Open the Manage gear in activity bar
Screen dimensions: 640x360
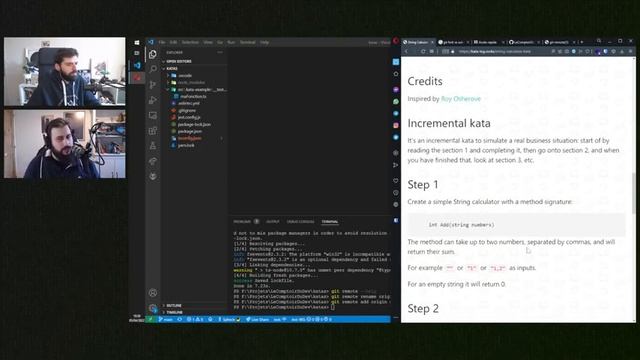[153, 308]
